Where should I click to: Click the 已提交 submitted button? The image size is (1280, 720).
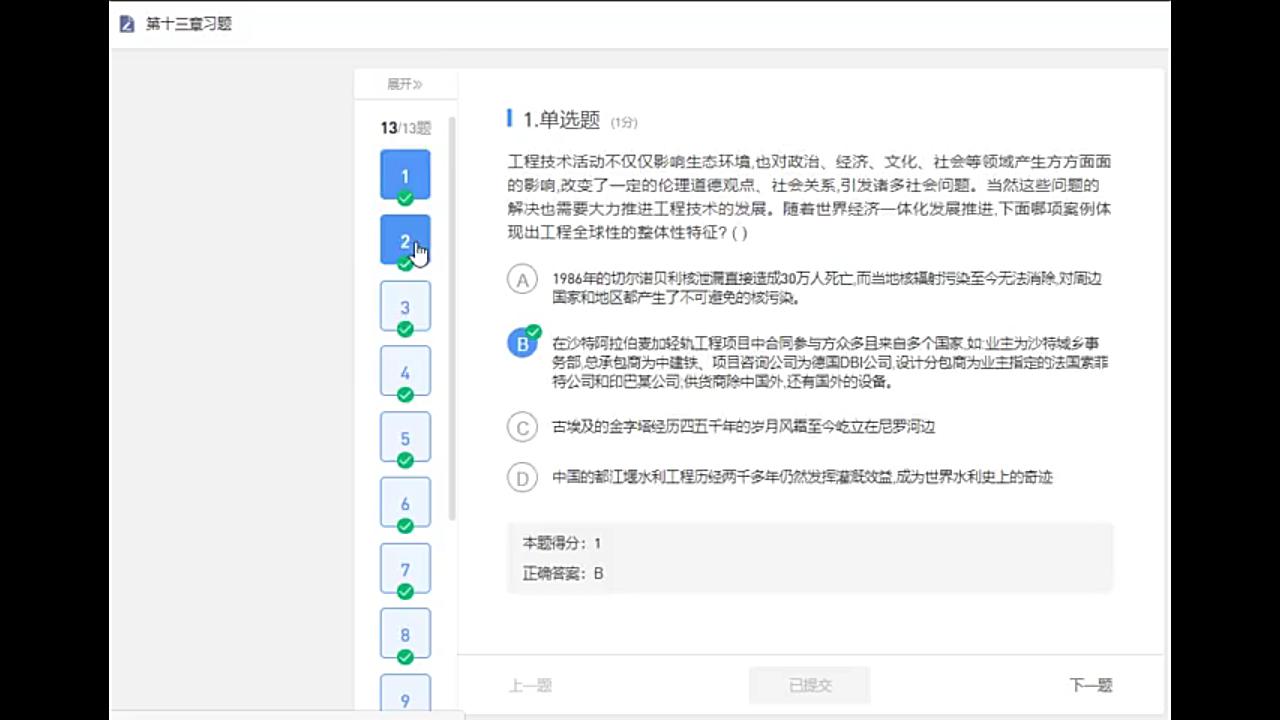(x=810, y=685)
